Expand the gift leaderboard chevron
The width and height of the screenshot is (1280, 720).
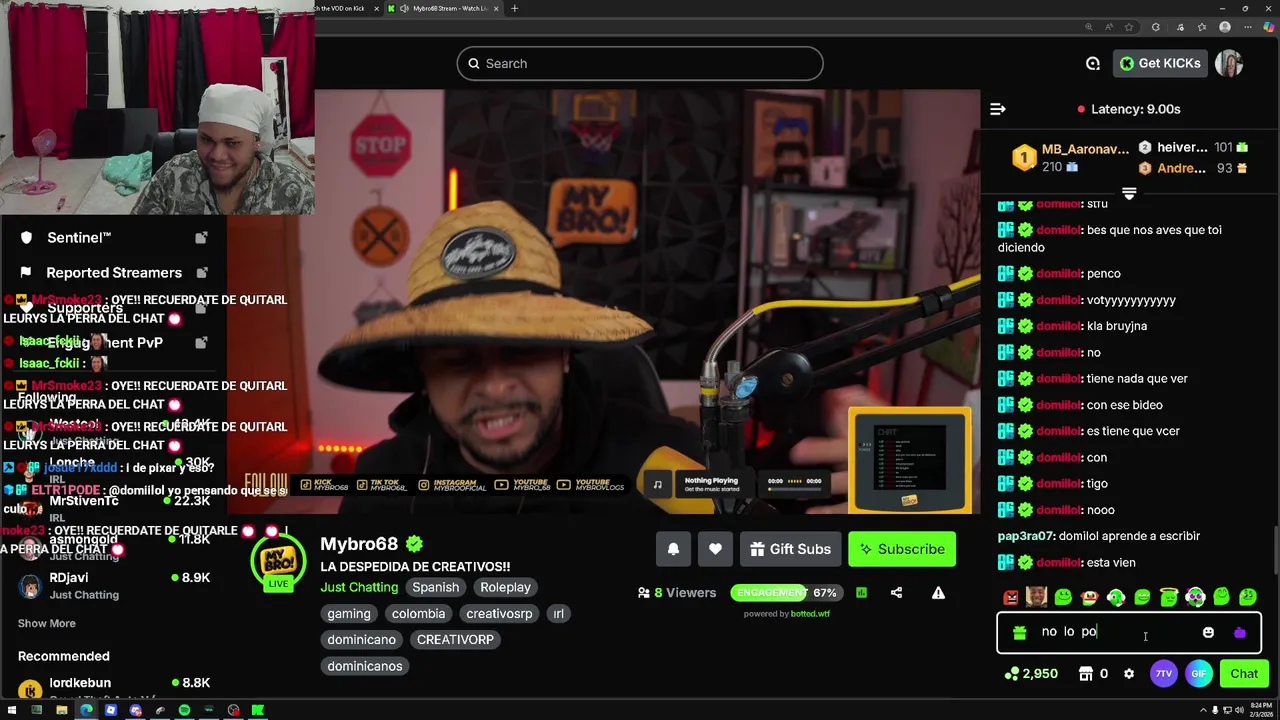coord(1129,193)
